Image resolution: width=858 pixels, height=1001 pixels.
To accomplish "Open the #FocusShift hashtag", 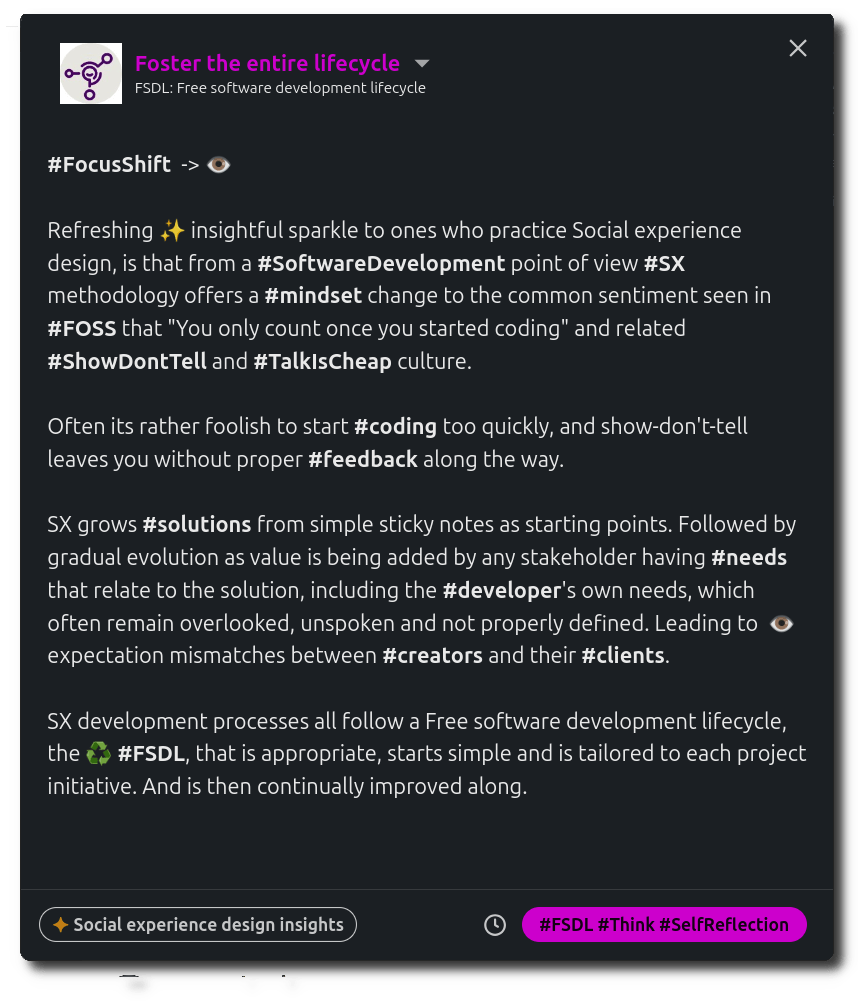I will click(109, 164).
